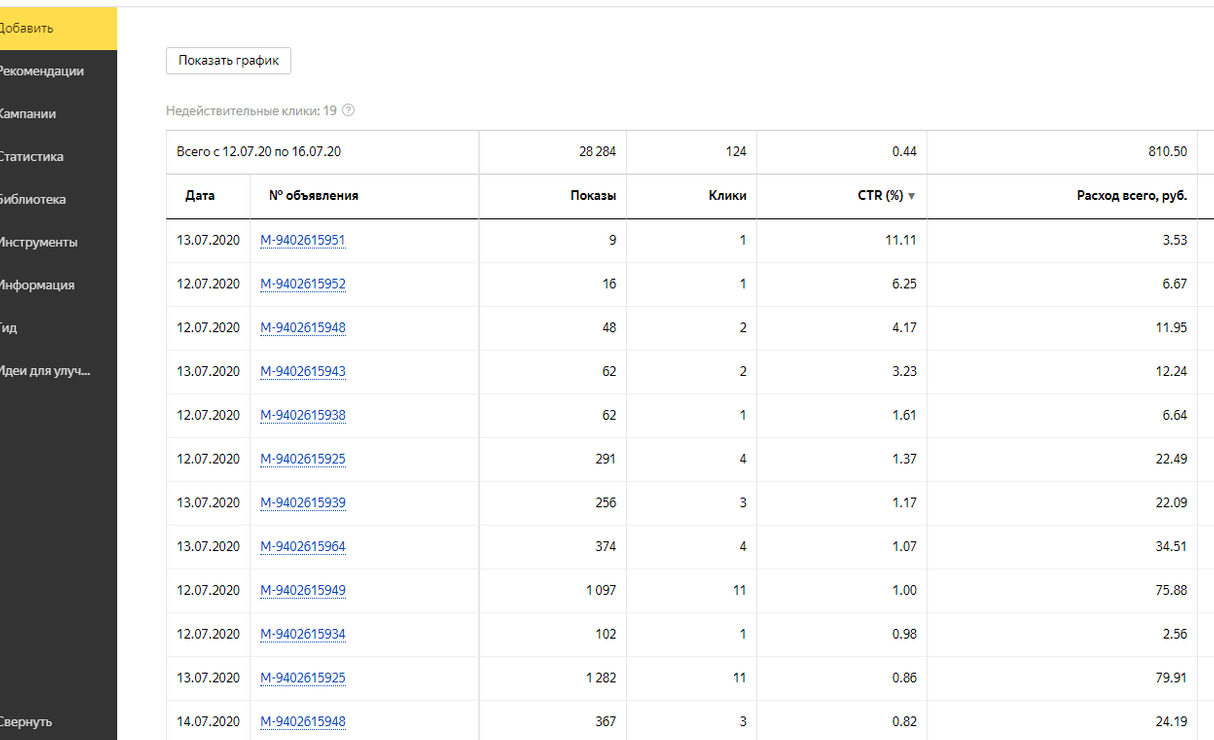Screen dimensions: 1214x740
Task: Open the Гид sidebar item
Action: click(10, 328)
